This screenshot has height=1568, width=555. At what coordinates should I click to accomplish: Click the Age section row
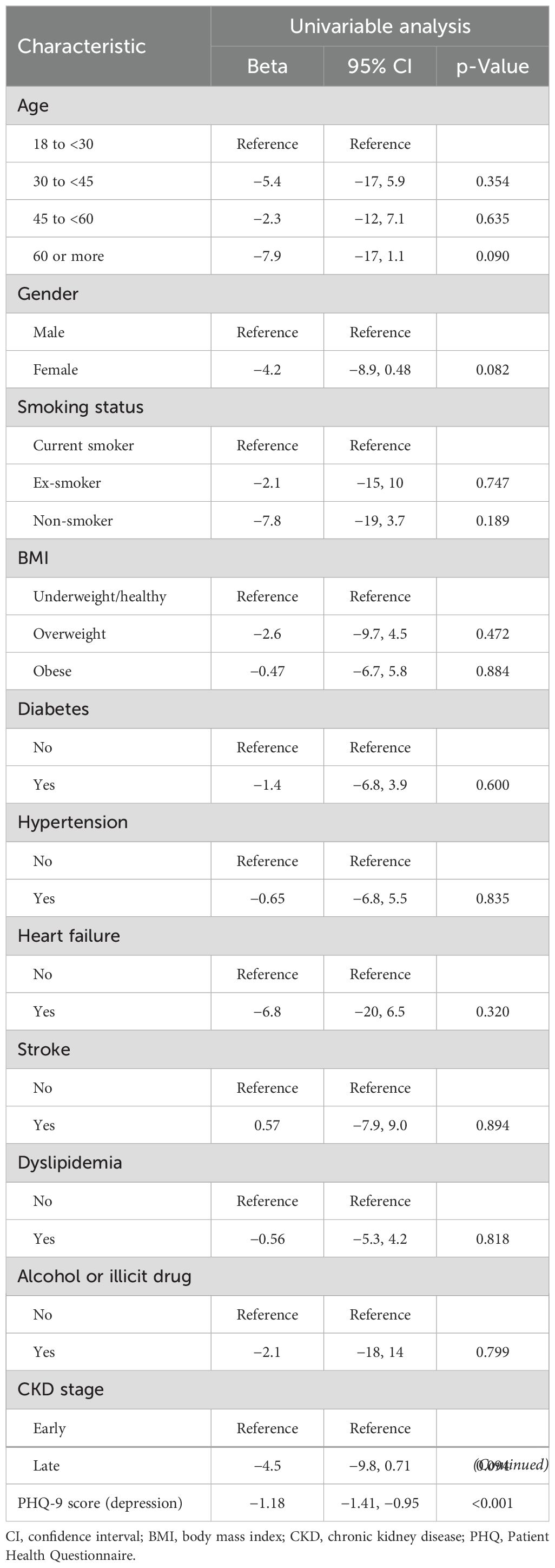click(x=33, y=106)
